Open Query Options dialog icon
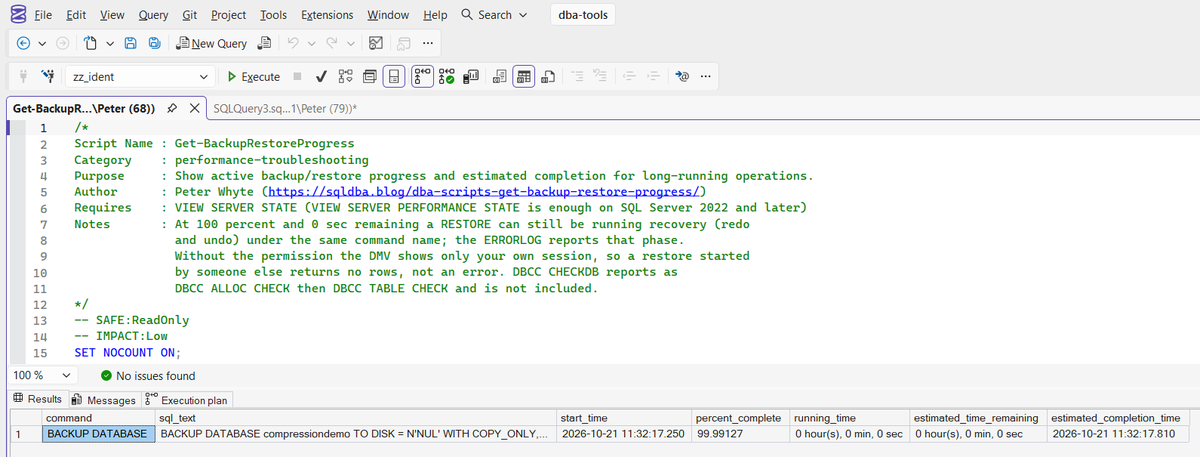 coord(369,76)
